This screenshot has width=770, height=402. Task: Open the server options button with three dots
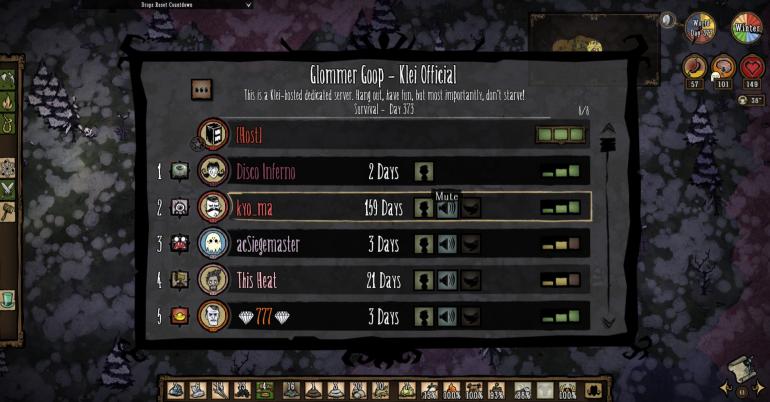[202, 89]
